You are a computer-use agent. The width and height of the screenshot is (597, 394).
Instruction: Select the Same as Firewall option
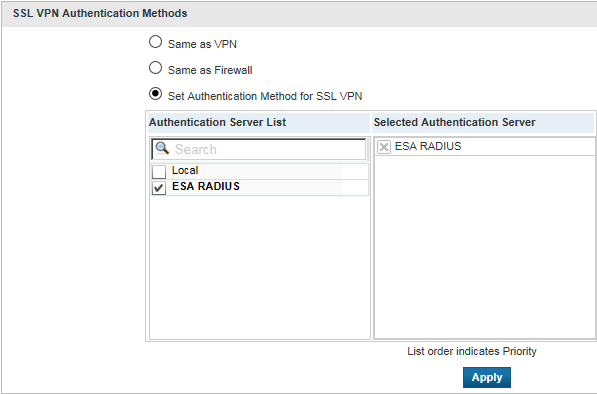point(155,68)
